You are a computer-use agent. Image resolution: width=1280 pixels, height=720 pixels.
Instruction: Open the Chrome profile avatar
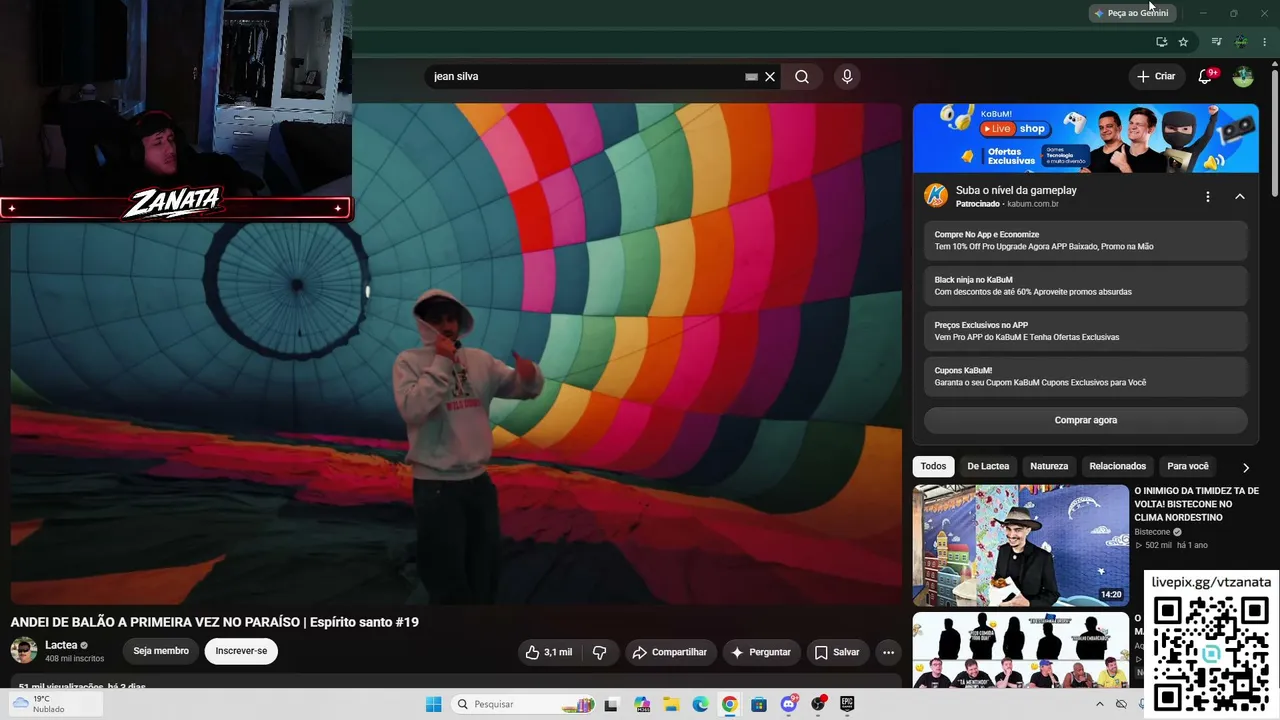pyautogui.click(x=1241, y=42)
